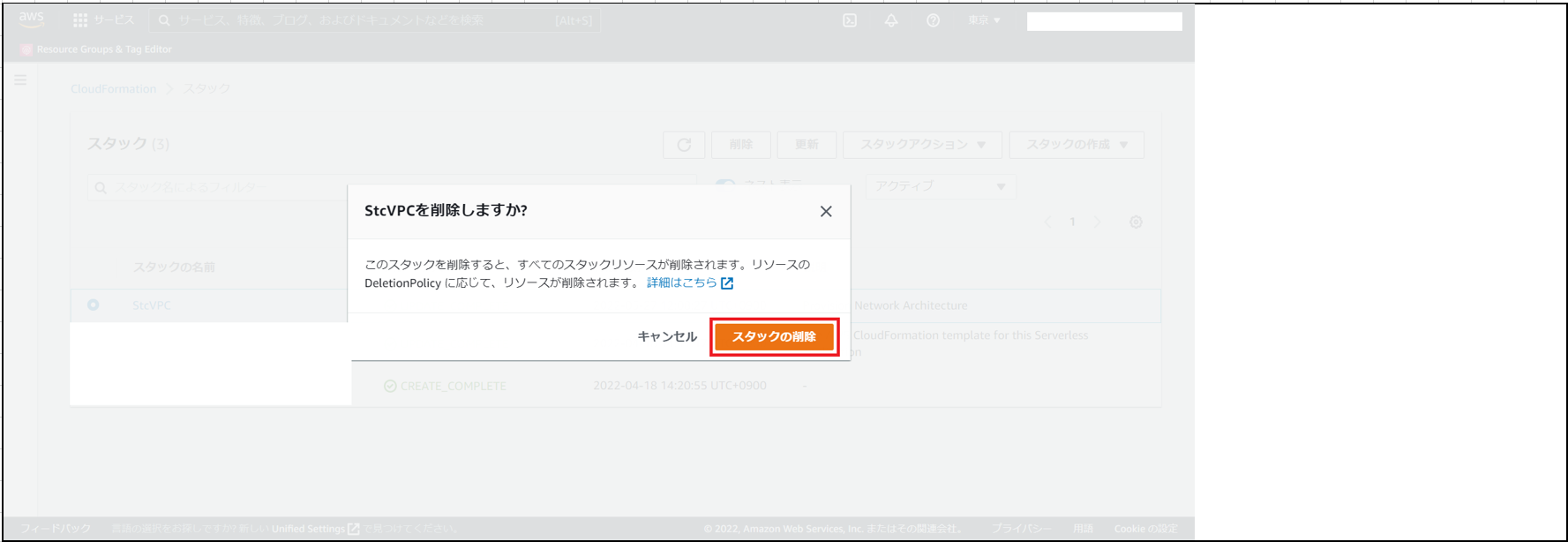The image size is (1568, 542).
Task: Click the AWS logo in the header
Action: (31, 19)
